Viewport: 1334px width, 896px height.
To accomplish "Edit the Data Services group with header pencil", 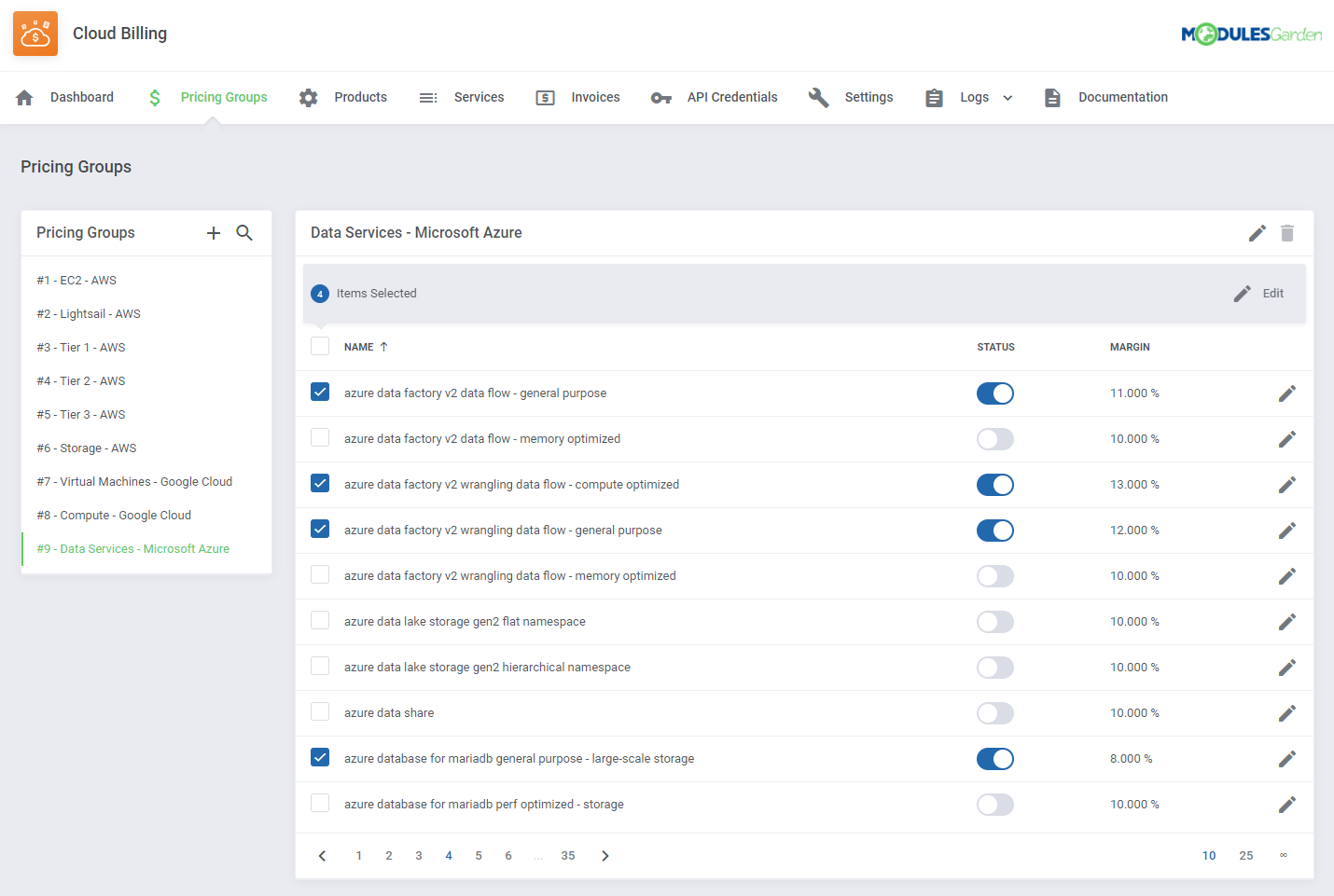I will click(1258, 233).
